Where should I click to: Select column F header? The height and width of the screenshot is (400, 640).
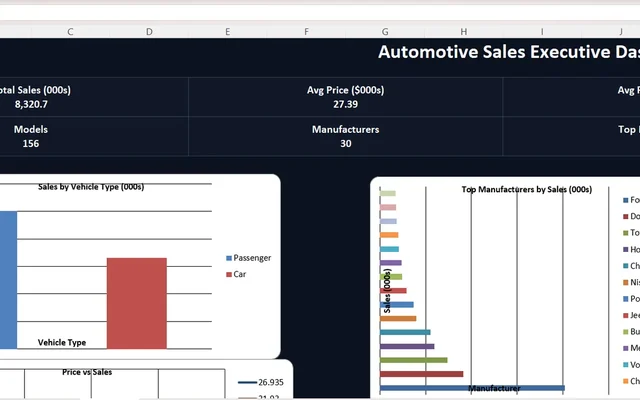coord(306,32)
